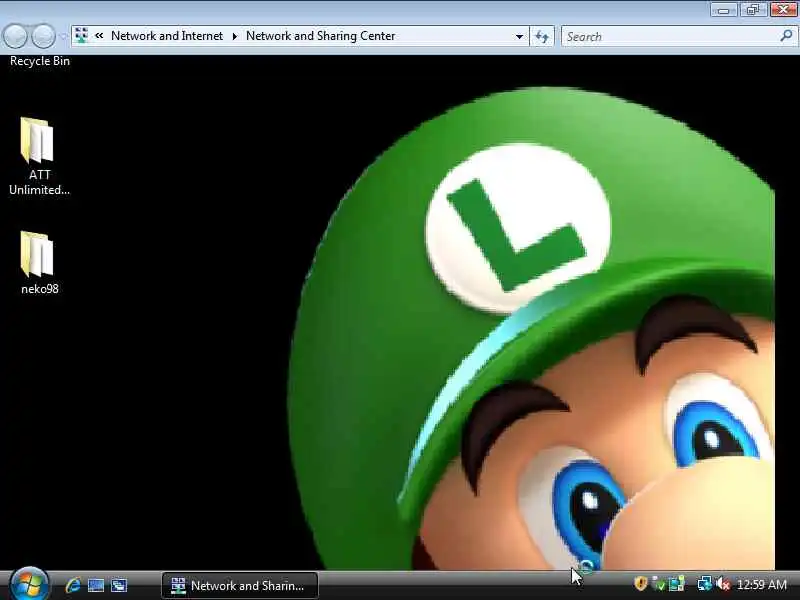Viewport: 800px width, 600px height.
Task: Expand the double-chevron breadcrumb overflow
Action: click(x=99, y=36)
